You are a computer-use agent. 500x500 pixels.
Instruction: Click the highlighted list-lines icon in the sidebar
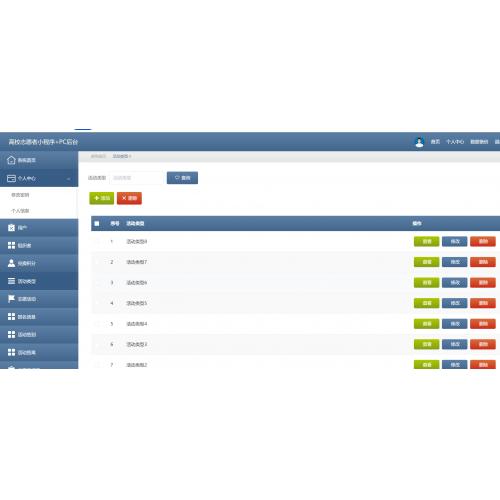coord(11,281)
